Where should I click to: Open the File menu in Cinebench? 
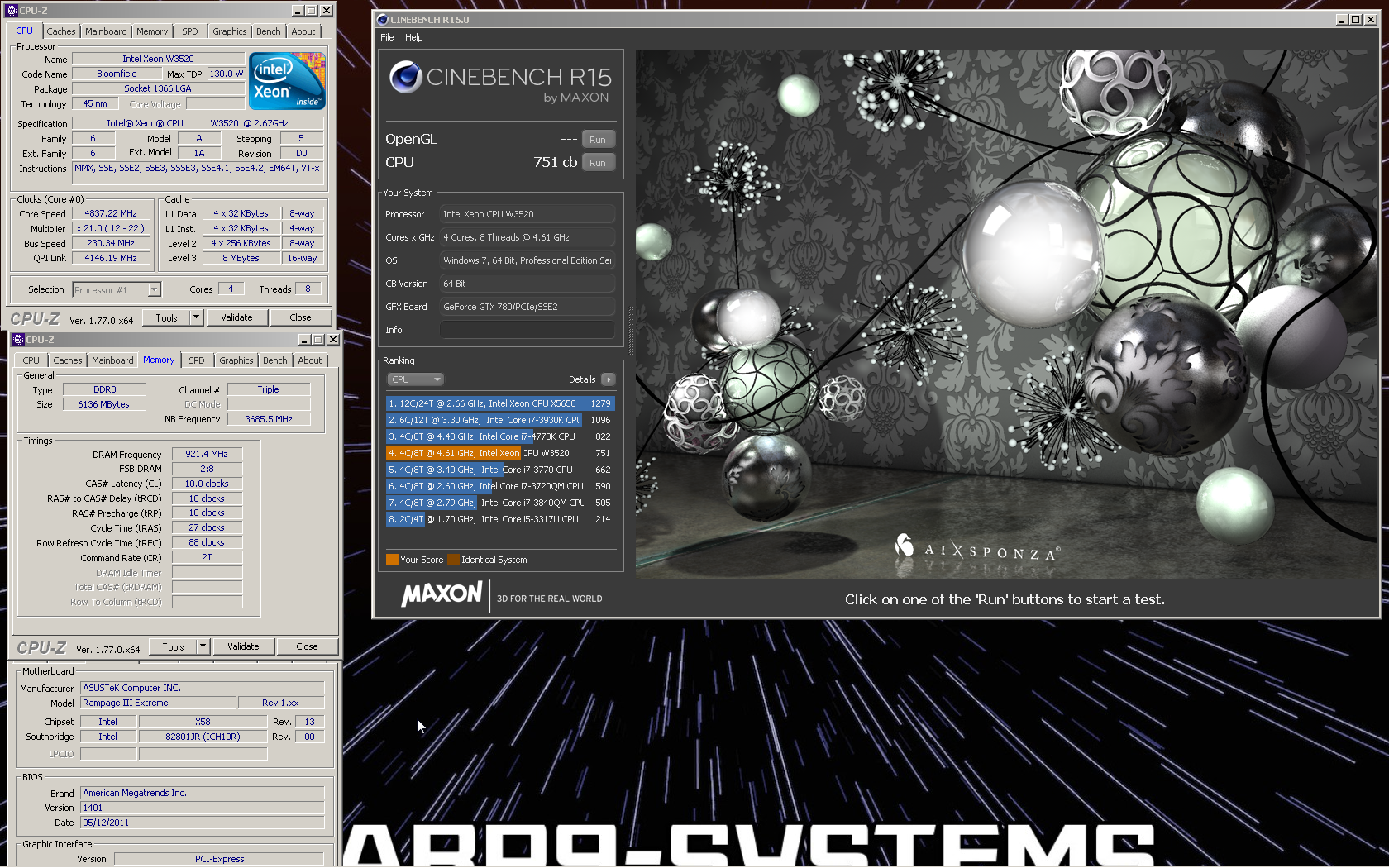coord(387,37)
